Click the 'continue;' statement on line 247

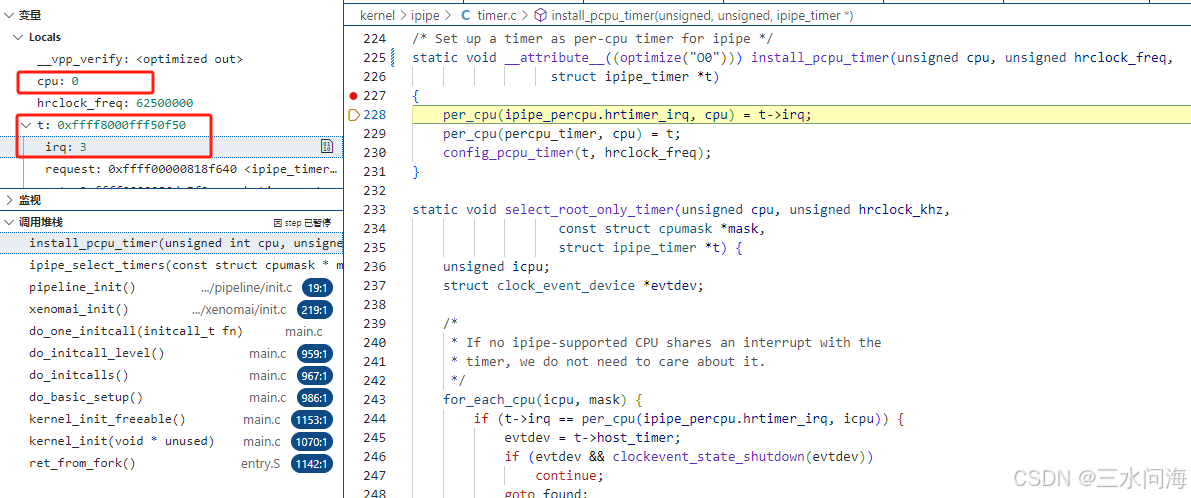(570, 475)
